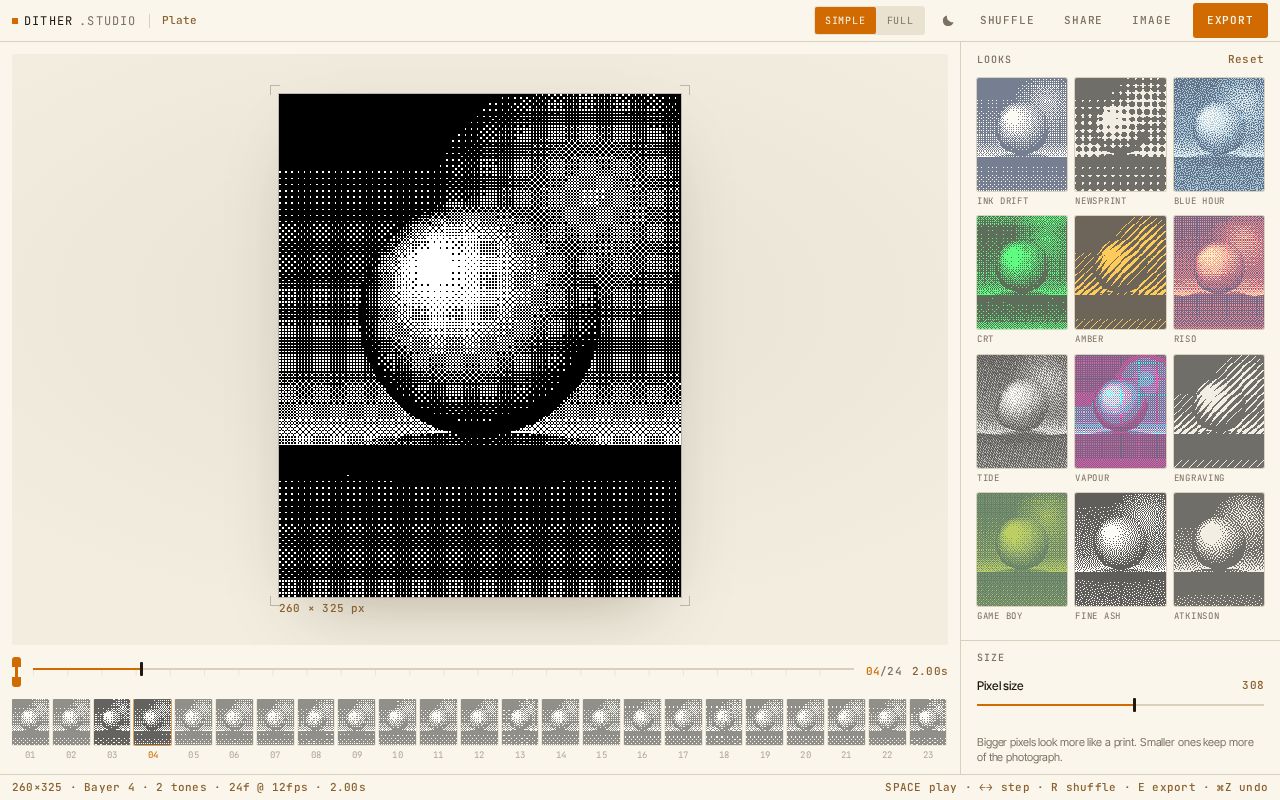1280x800 pixels.
Task: Apply the VAPOUR look
Action: point(1120,411)
